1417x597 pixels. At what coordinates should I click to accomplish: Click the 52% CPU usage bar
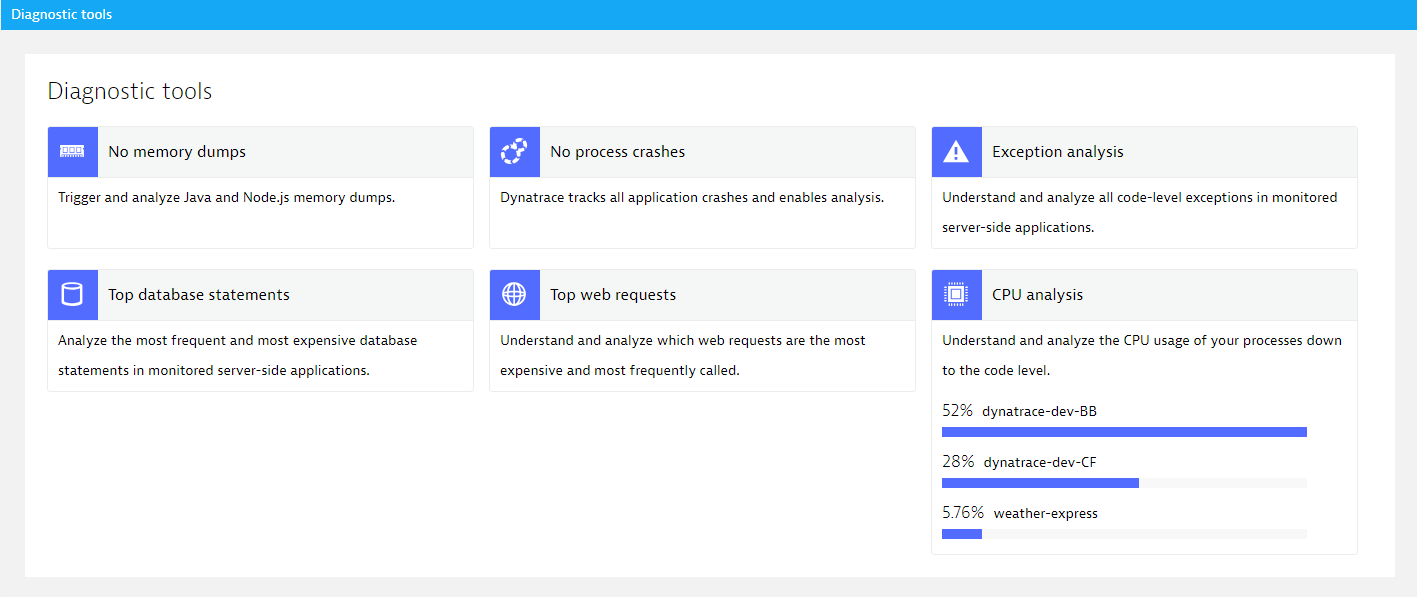click(x=1124, y=432)
